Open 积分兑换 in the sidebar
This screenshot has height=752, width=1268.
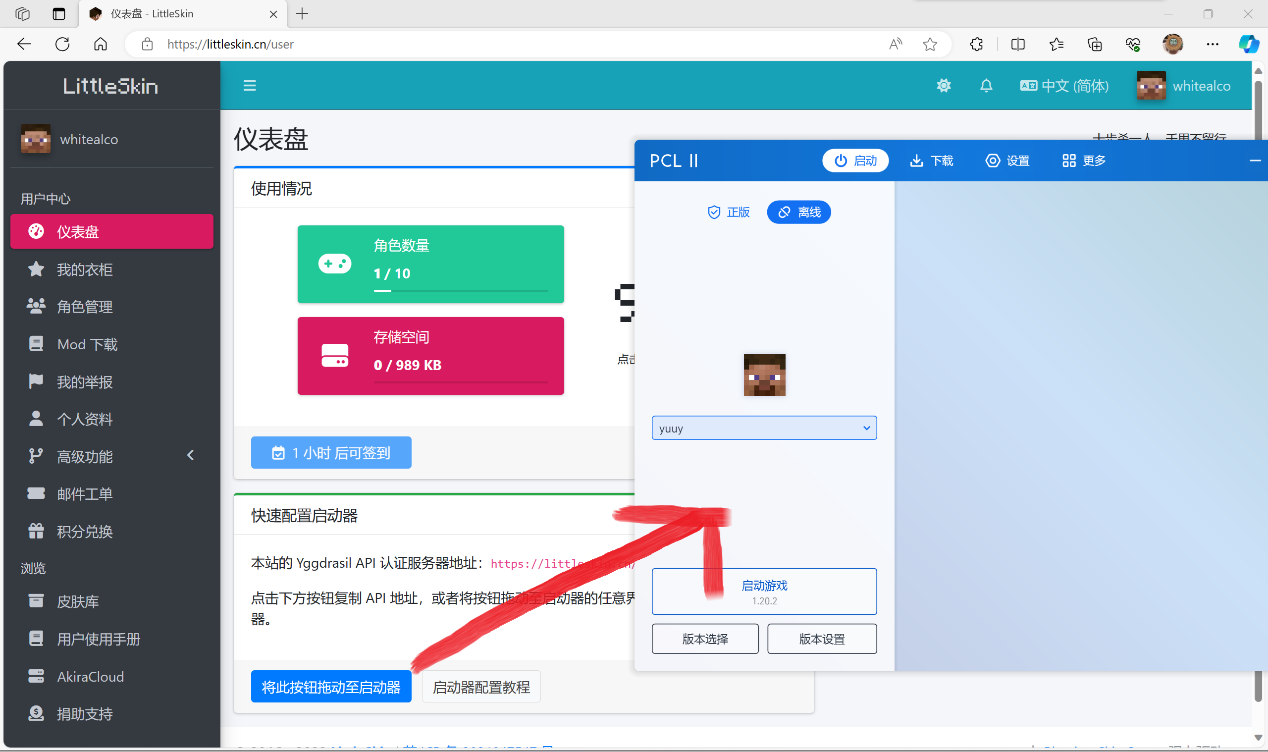coord(112,531)
